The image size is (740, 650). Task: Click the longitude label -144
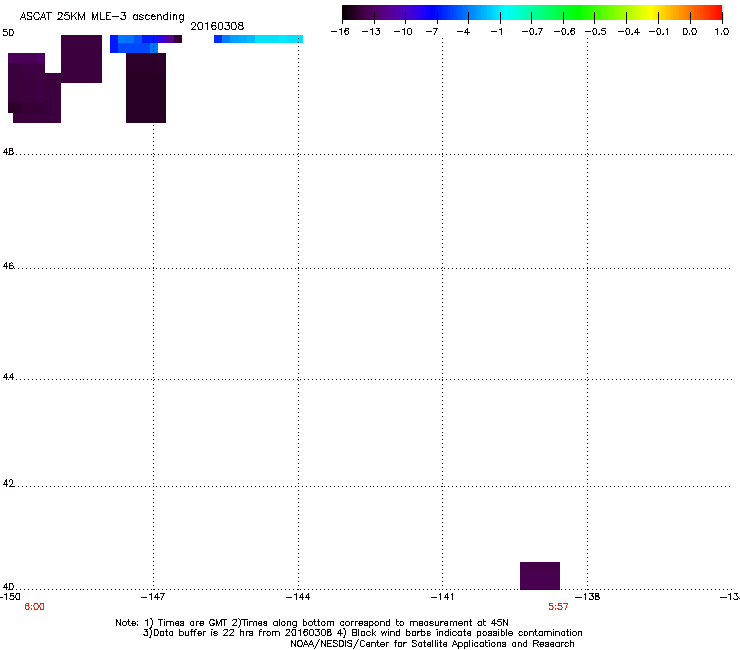pyautogui.click(x=298, y=597)
